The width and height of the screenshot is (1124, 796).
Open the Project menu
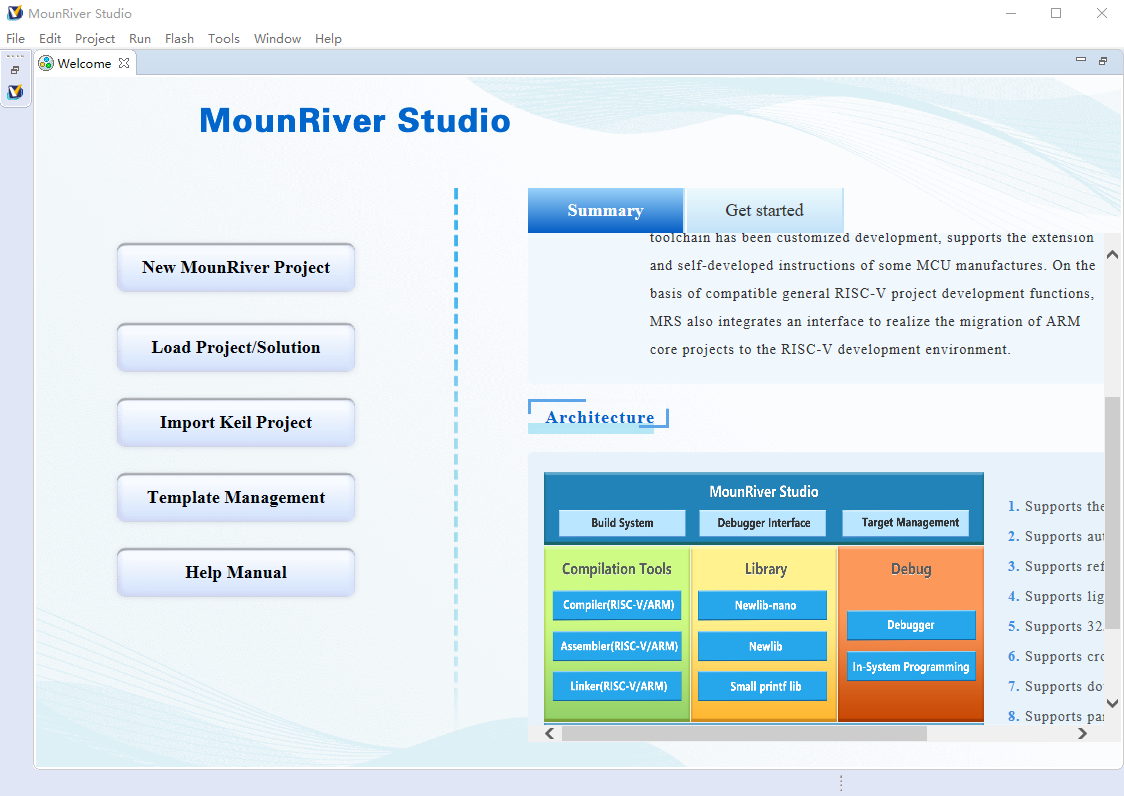pyautogui.click(x=95, y=39)
